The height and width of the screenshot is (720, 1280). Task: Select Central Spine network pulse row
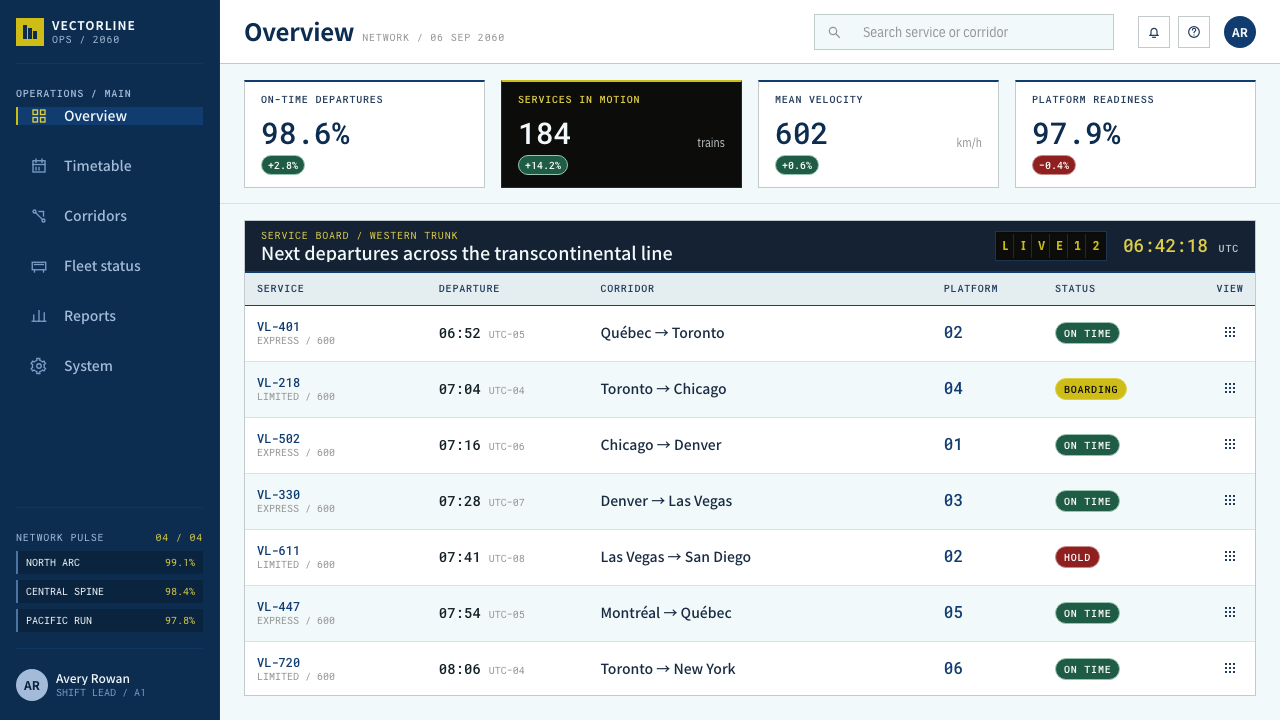tap(110, 592)
